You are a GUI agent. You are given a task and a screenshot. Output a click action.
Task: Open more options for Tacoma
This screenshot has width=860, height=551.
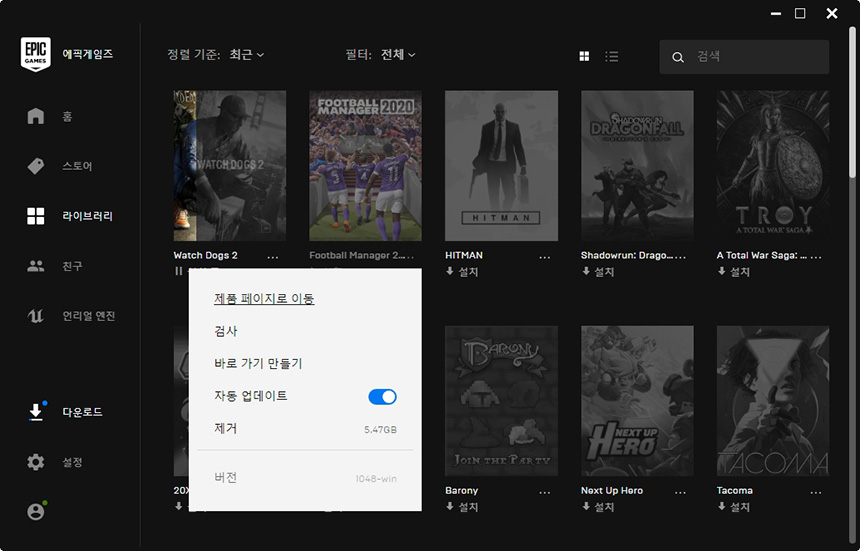click(x=816, y=492)
